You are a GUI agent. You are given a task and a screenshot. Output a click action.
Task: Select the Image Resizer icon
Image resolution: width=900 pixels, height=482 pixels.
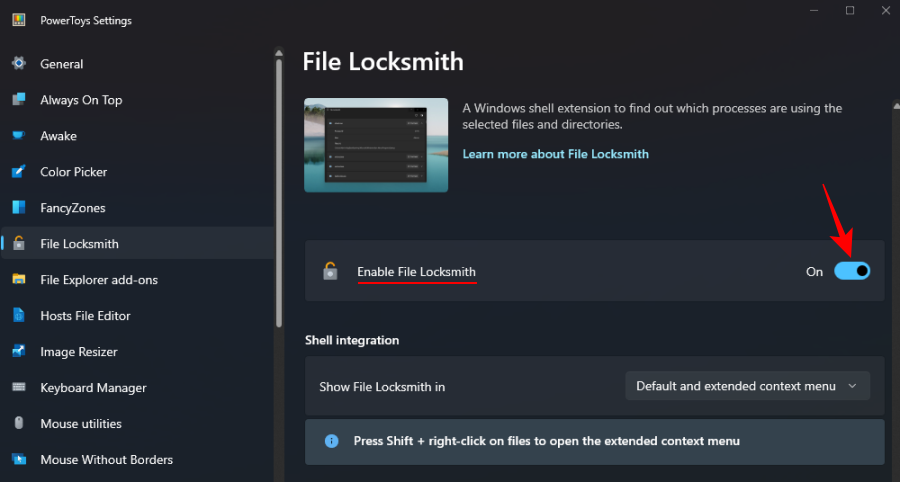(x=18, y=352)
